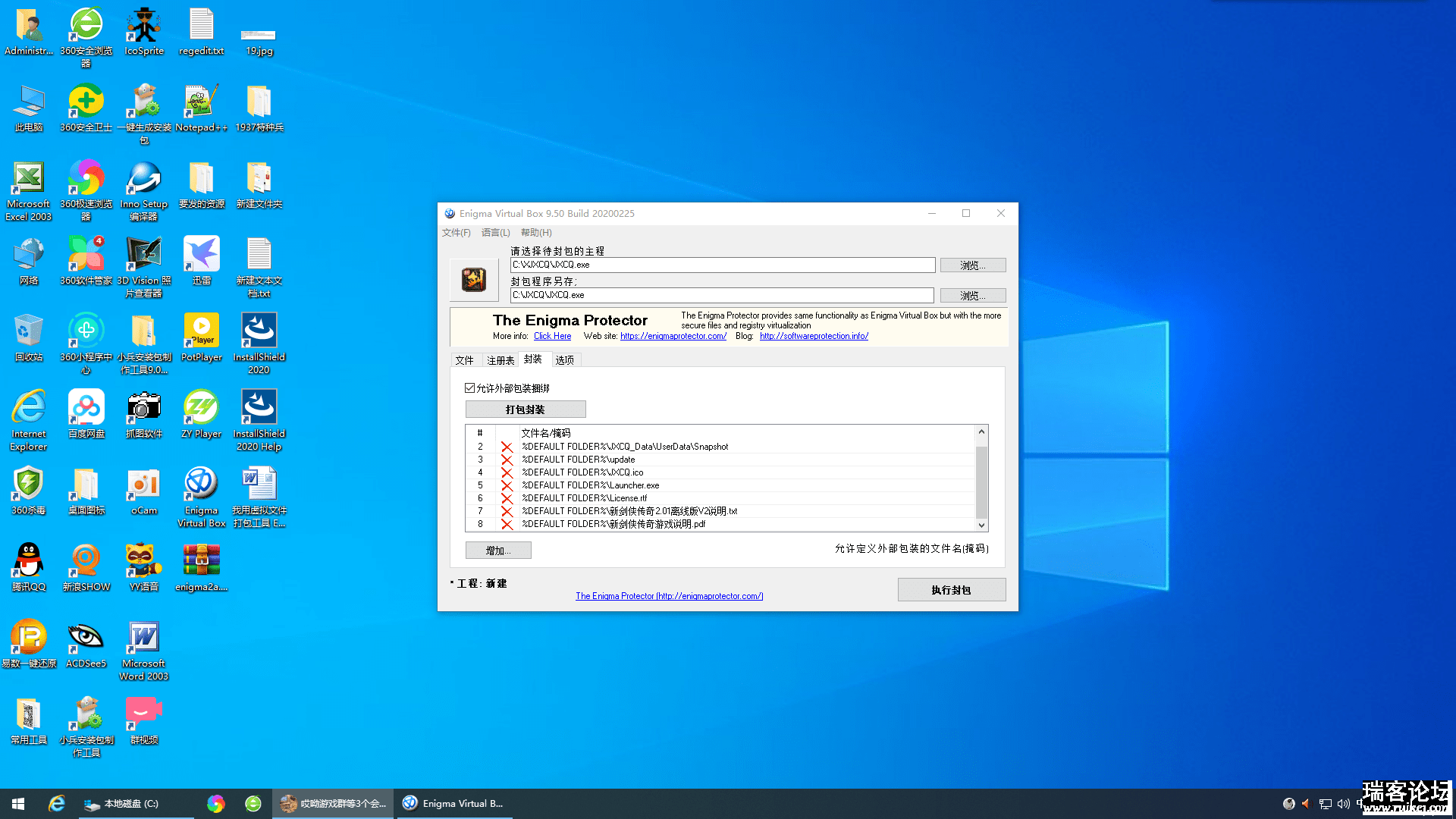
Task: Click the 增加... button
Action: coord(498,551)
